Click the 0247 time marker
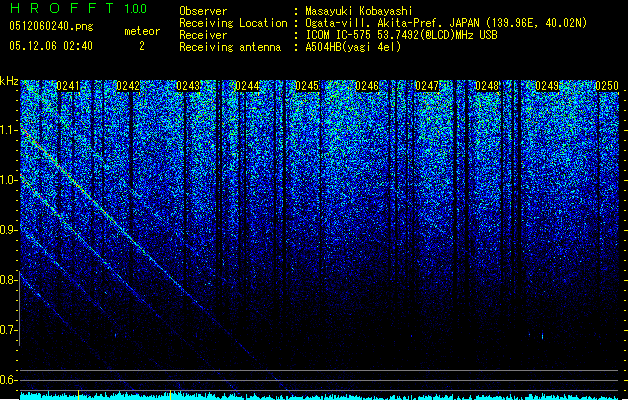The width and height of the screenshot is (629, 400). pos(427,86)
